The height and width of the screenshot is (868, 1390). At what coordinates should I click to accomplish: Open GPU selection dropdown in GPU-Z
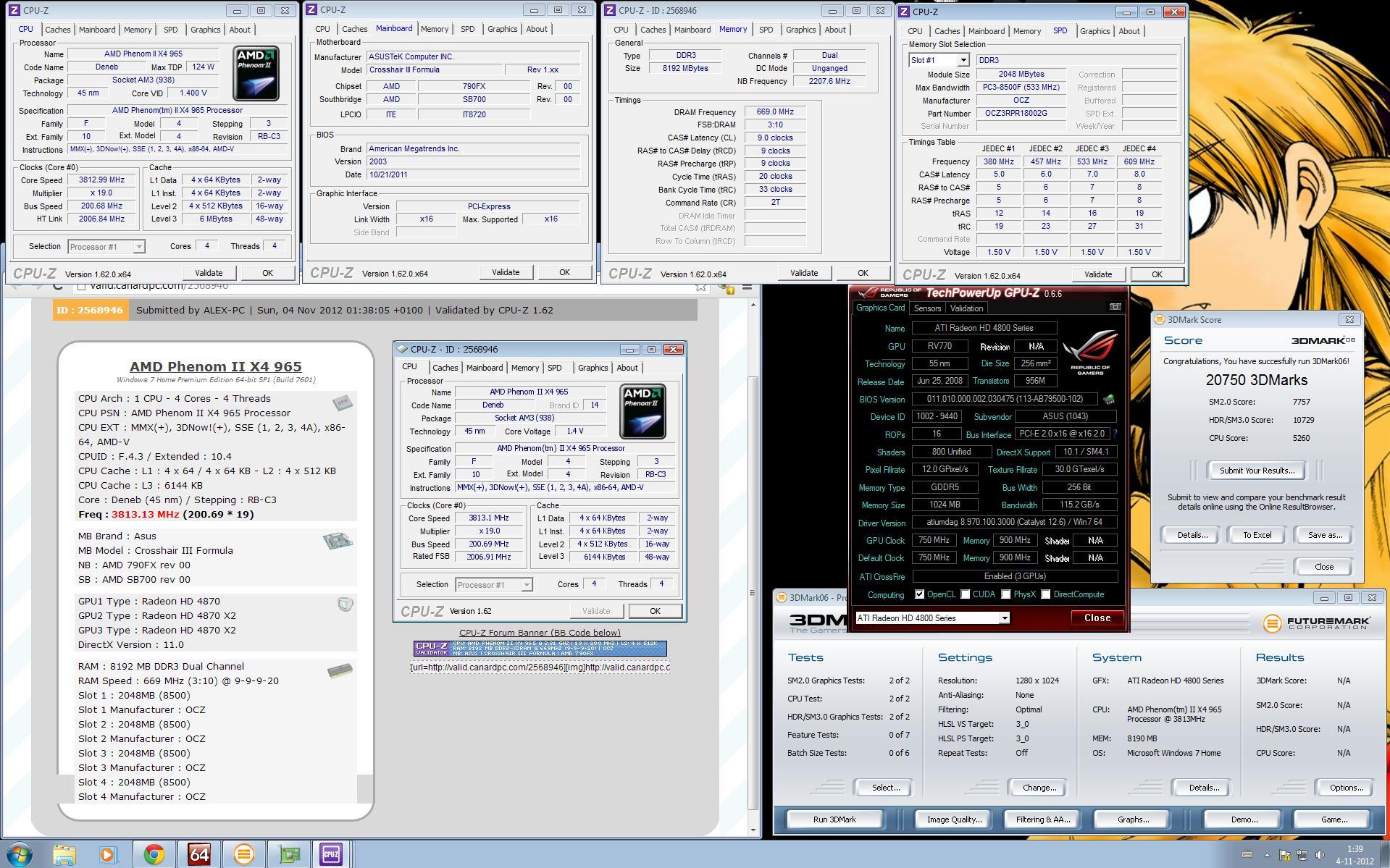pos(932,618)
